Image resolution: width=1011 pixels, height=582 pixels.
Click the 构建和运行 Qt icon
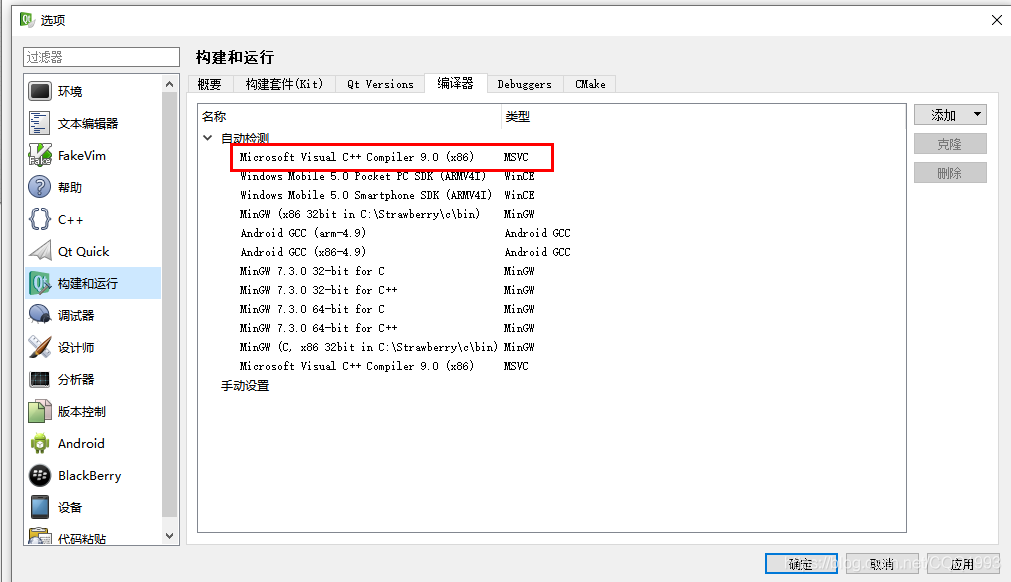pyautogui.click(x=39, y=283)
